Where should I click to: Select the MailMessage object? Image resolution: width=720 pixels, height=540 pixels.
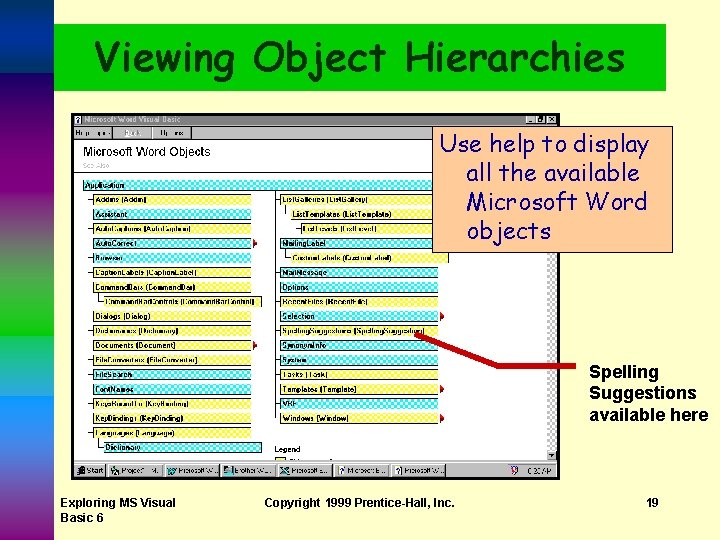[x=359, y=272]
